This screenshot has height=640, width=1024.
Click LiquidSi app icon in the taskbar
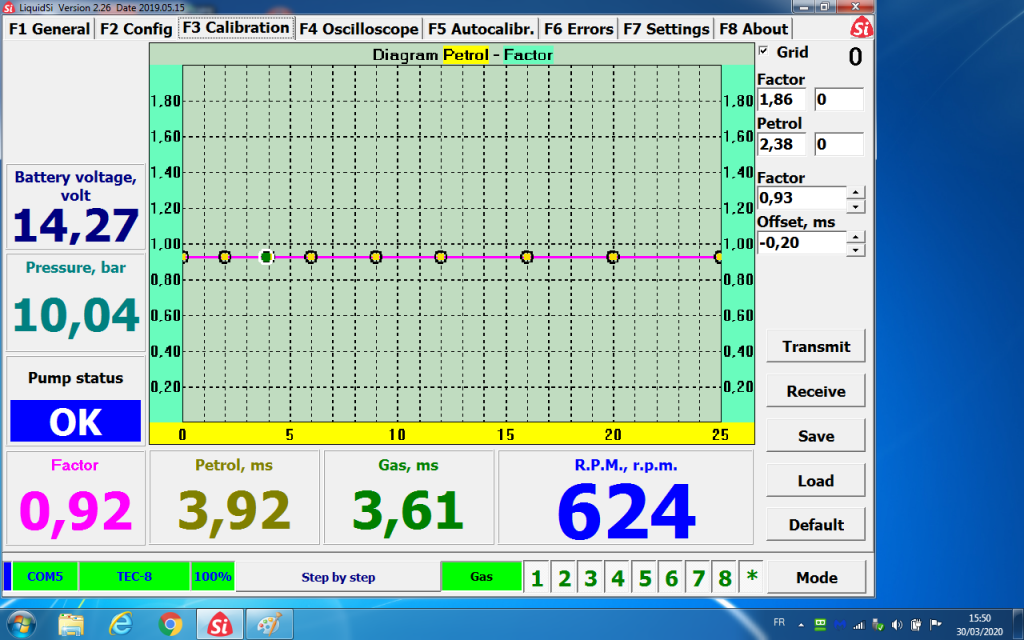220,624
